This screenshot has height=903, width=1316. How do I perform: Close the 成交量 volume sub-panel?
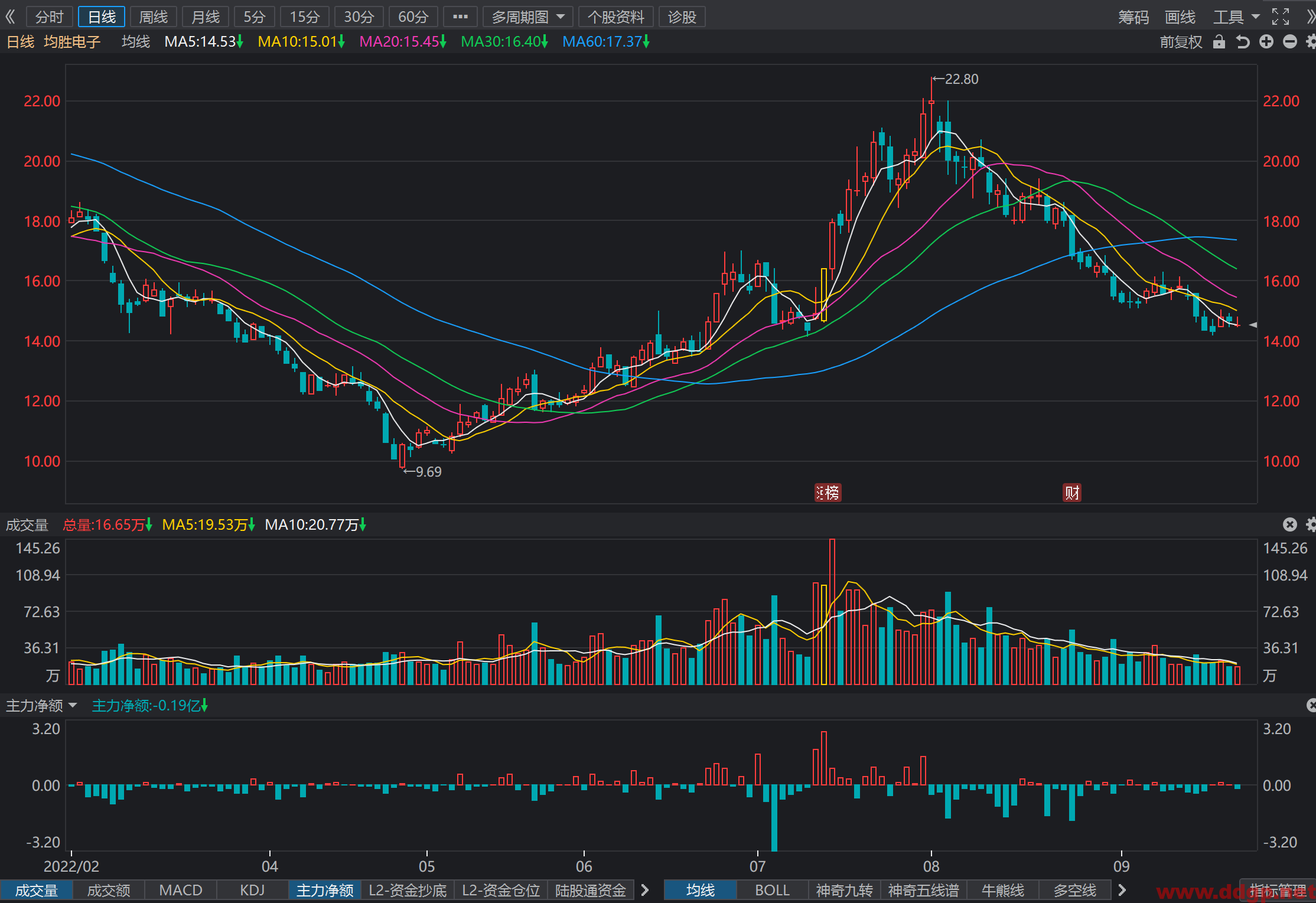1290,524
